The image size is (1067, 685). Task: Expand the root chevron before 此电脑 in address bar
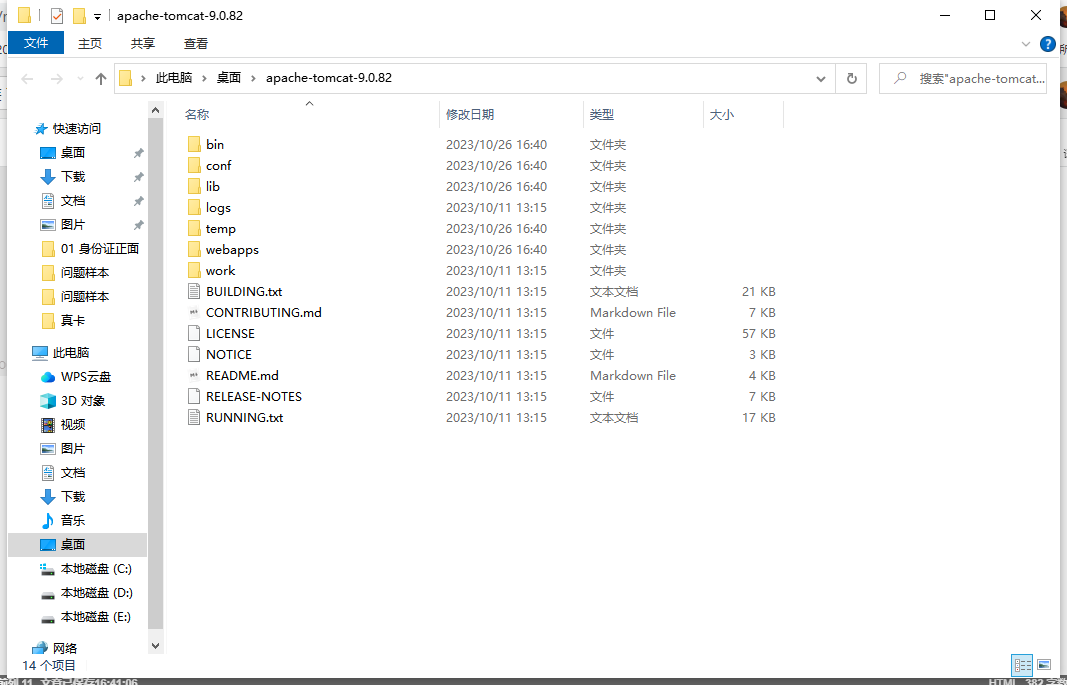tap(143, 78)
